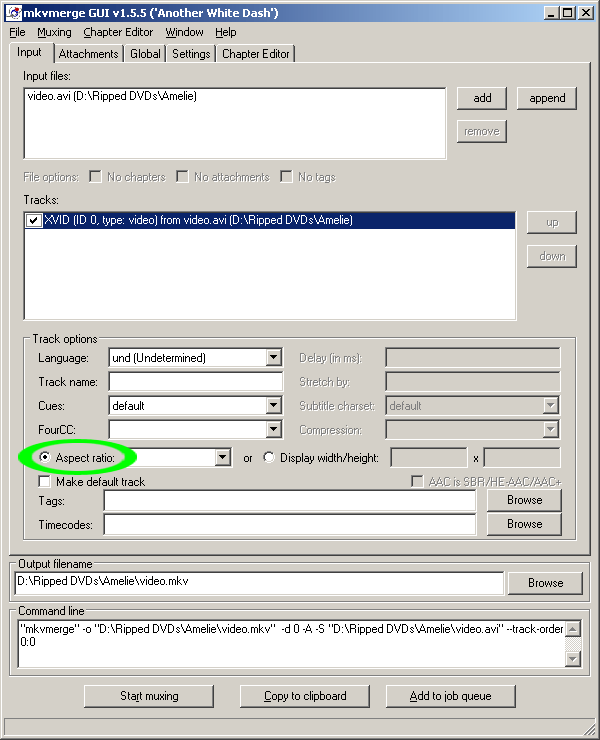Viewport: 600px width, 740px height.
Task: Open the Muxing menu
Action: (x=54, y=32)
